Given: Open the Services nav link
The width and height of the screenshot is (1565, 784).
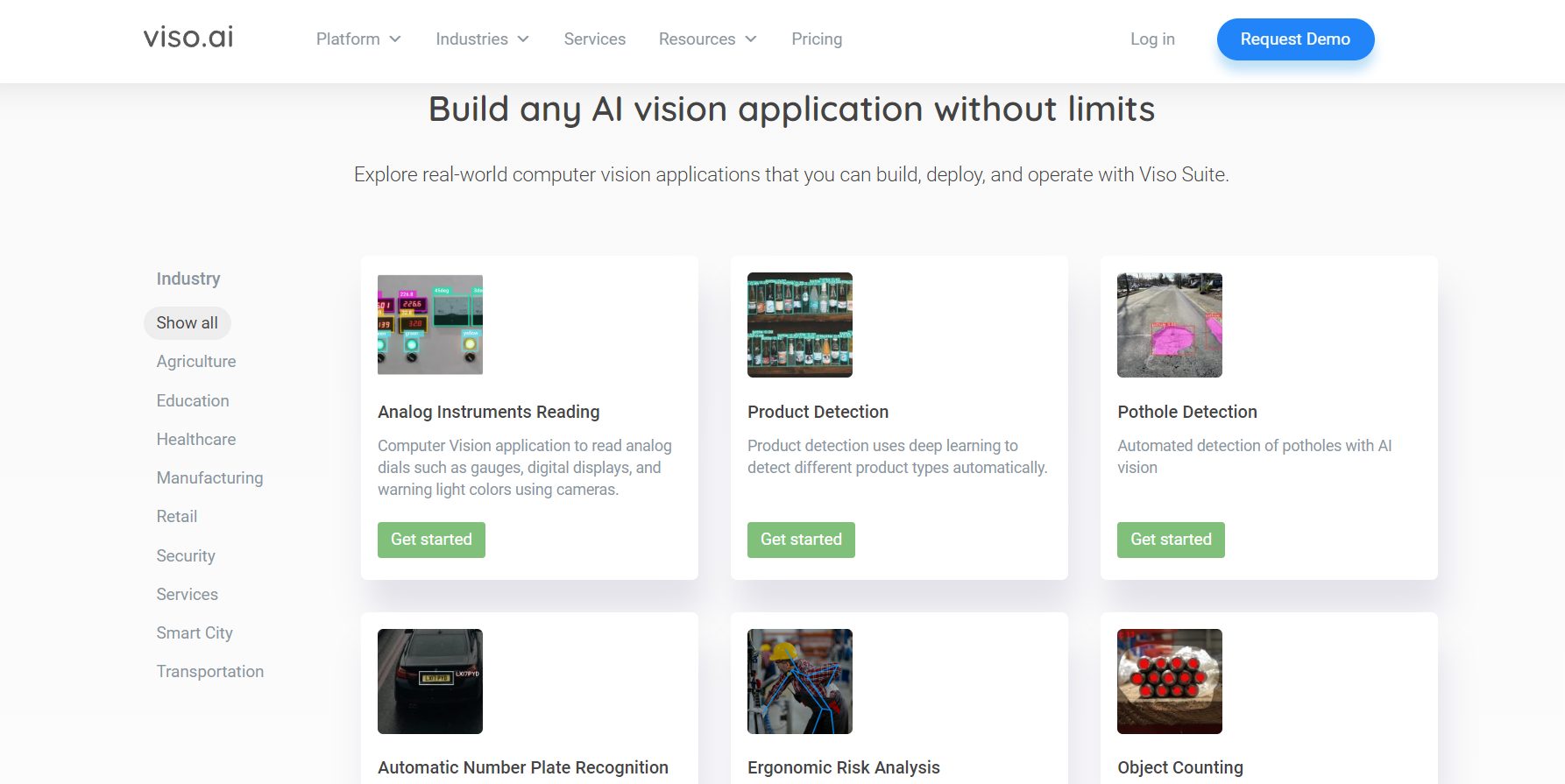Looking at the screenshot, I should click(x=595, y=39).
